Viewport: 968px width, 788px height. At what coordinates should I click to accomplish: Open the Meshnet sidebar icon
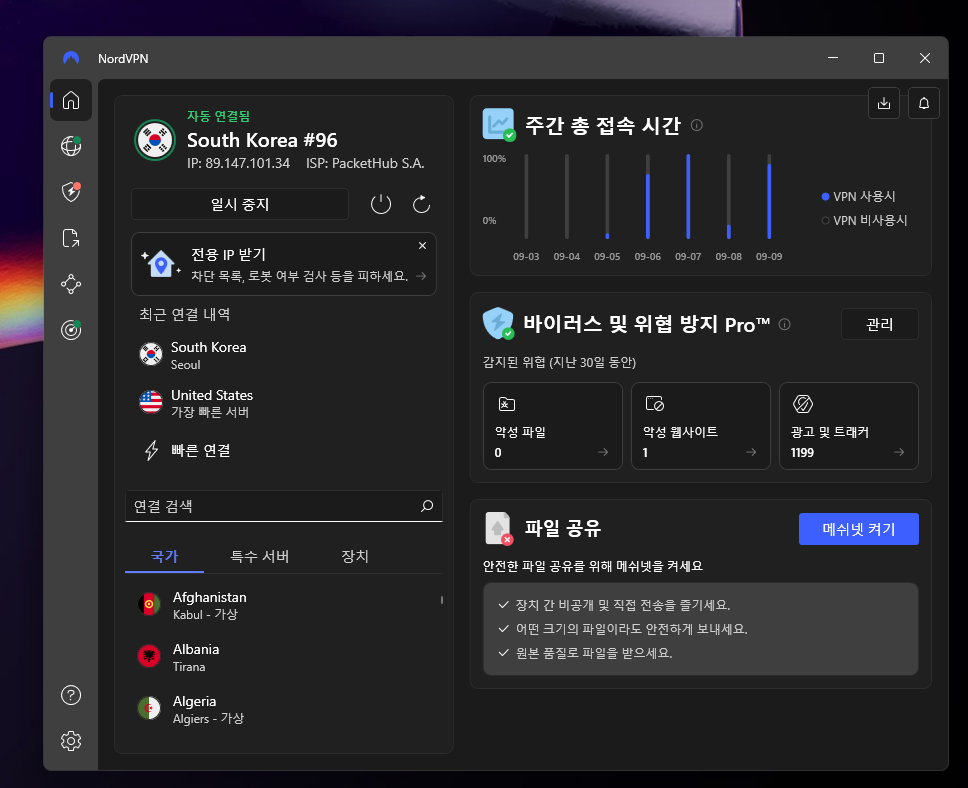(x=71, y=284)
